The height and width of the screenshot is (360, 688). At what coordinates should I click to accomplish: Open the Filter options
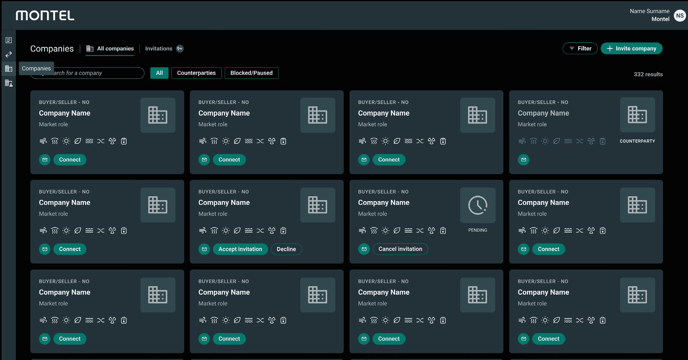click(x=580, y=48)
